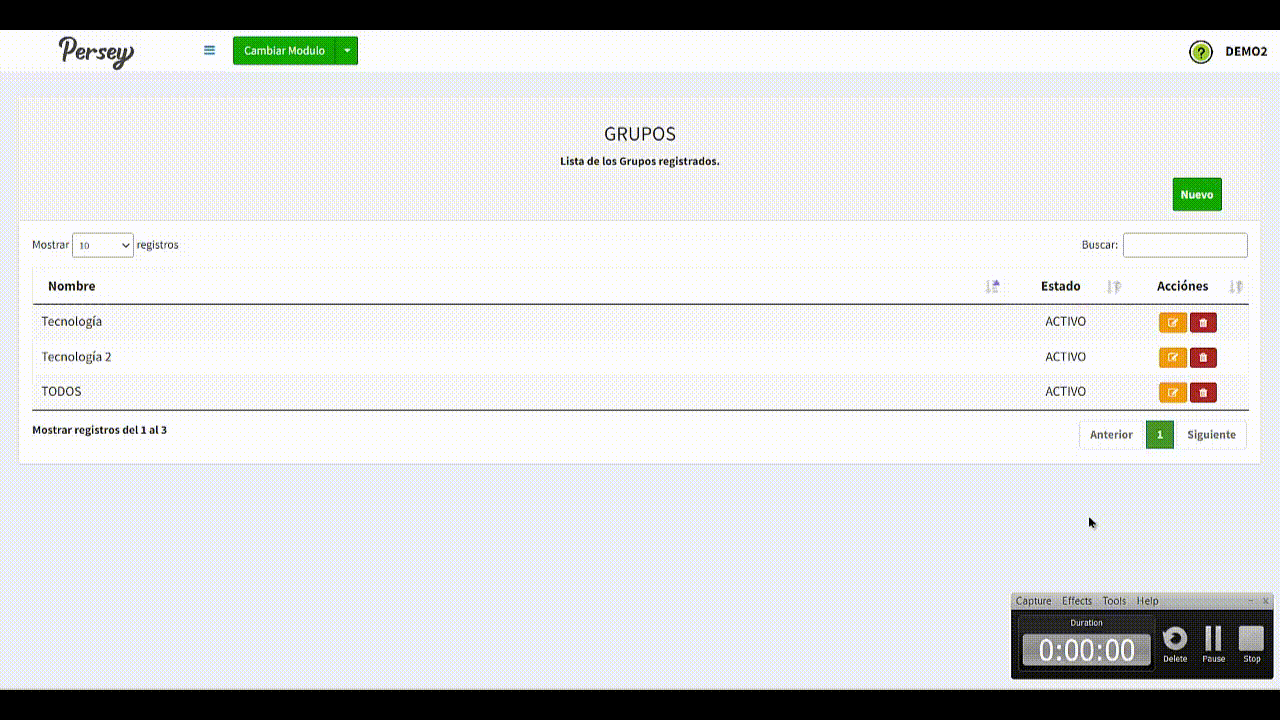The image size is (1280, 720).
Task: Click the Cambiar Modulo button
Action: (284, 51)
